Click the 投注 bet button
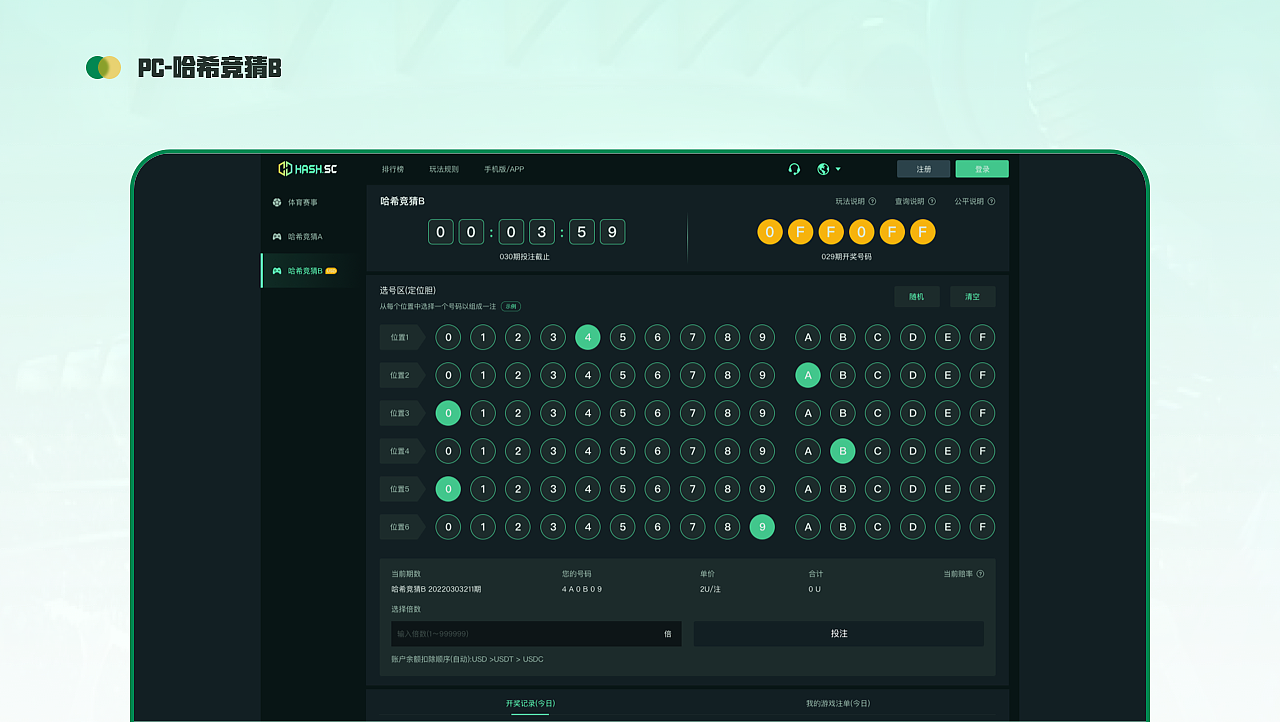 tap(839, 633)
